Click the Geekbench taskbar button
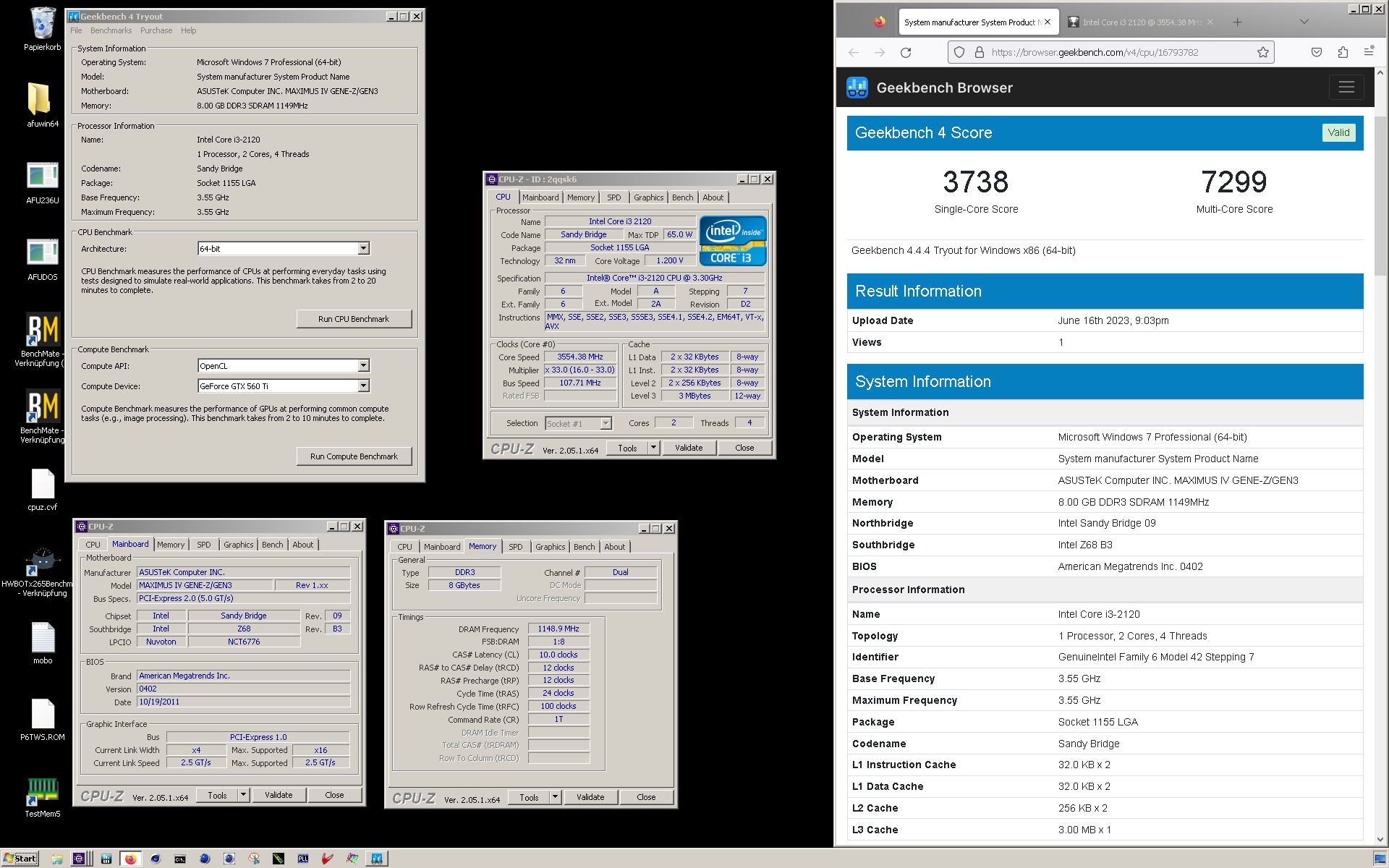The width and height of the screenshot is (1389, 868). (377, 859)
